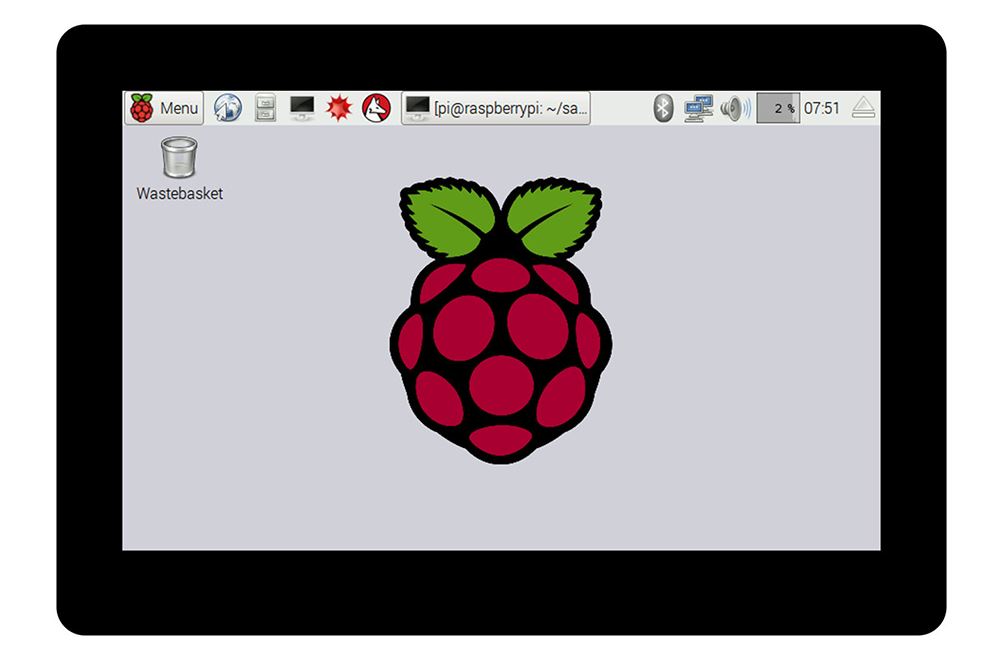The image size is (984, 650).
Task: Click the 07:51 clock in the panel
Action: coord(822,108)
